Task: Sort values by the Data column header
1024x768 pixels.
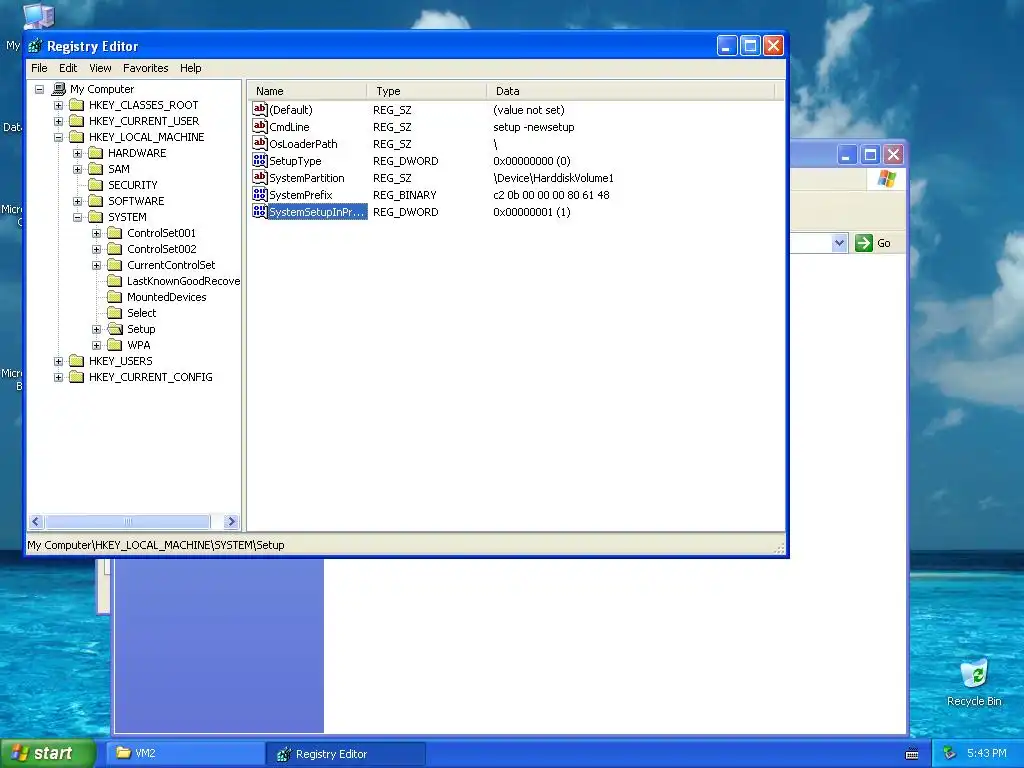Action: (630, 91)
